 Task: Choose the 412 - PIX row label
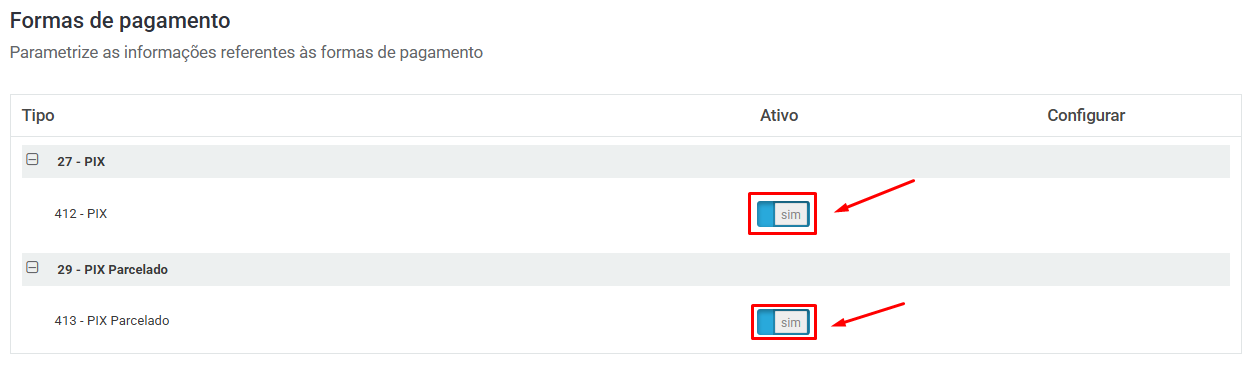tap(81, 213)
